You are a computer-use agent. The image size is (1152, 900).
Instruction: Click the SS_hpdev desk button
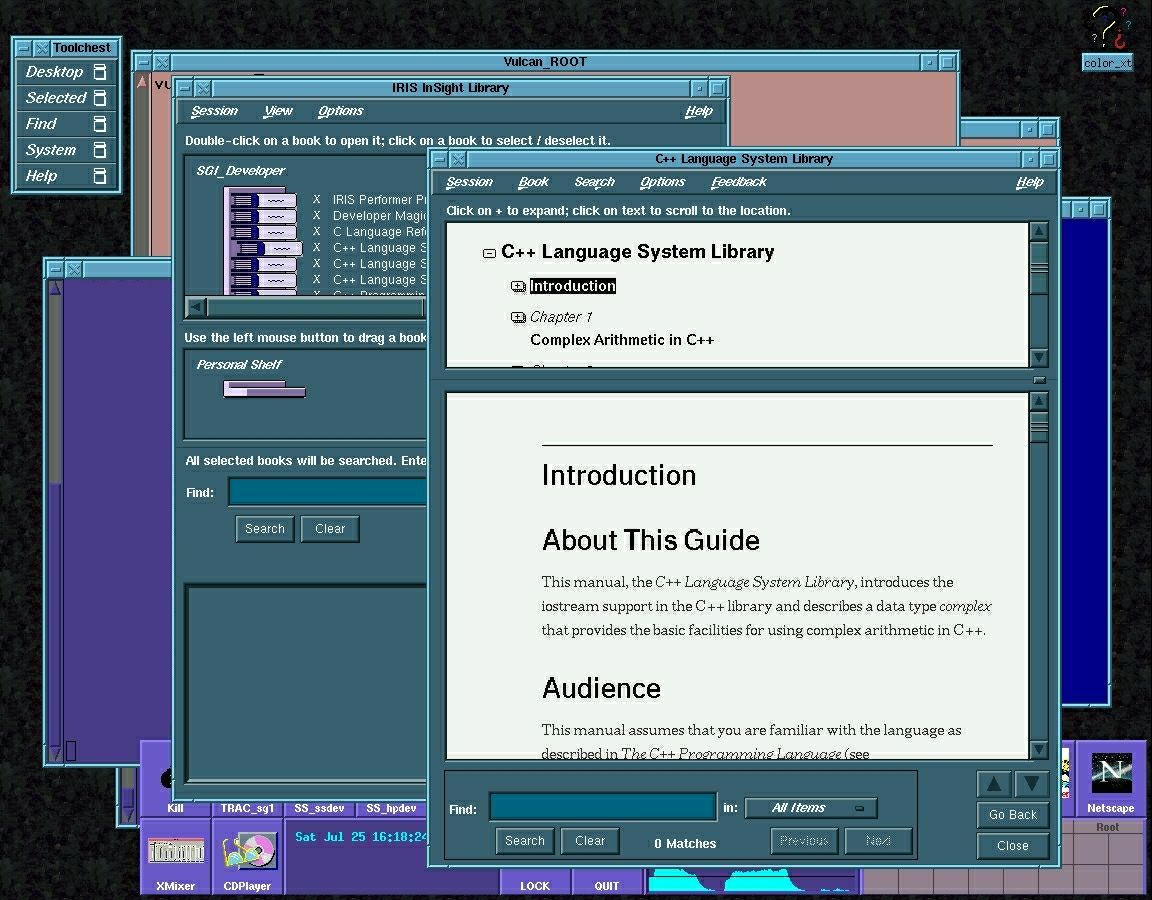[392, 808]
